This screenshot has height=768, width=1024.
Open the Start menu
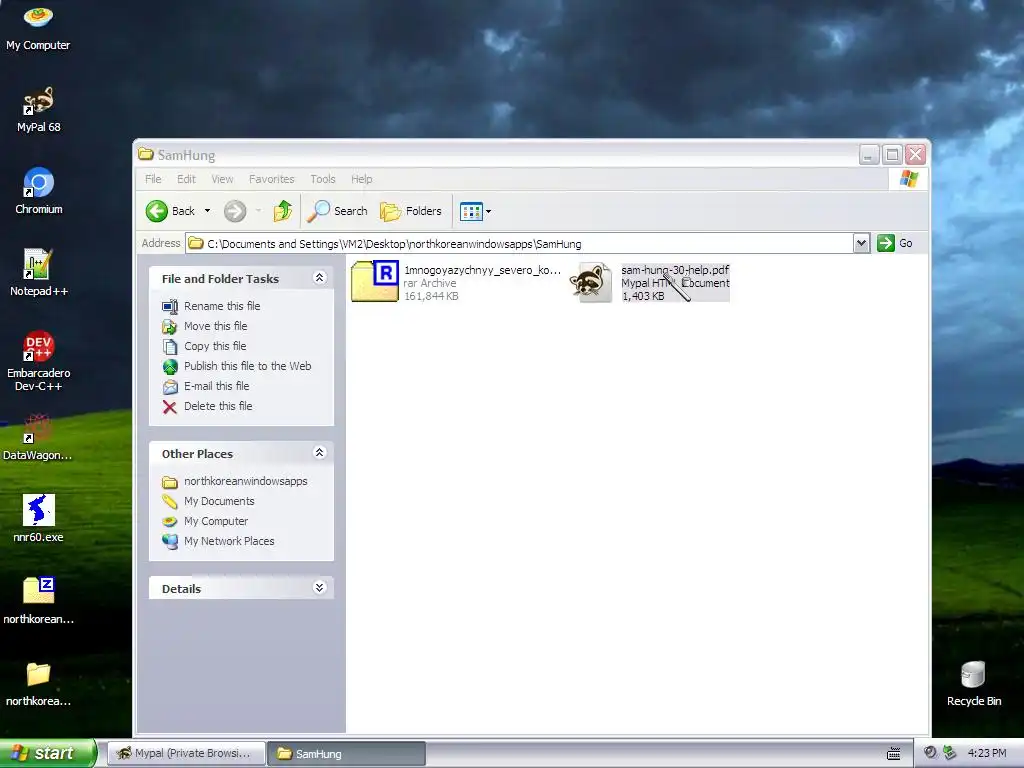47,753
